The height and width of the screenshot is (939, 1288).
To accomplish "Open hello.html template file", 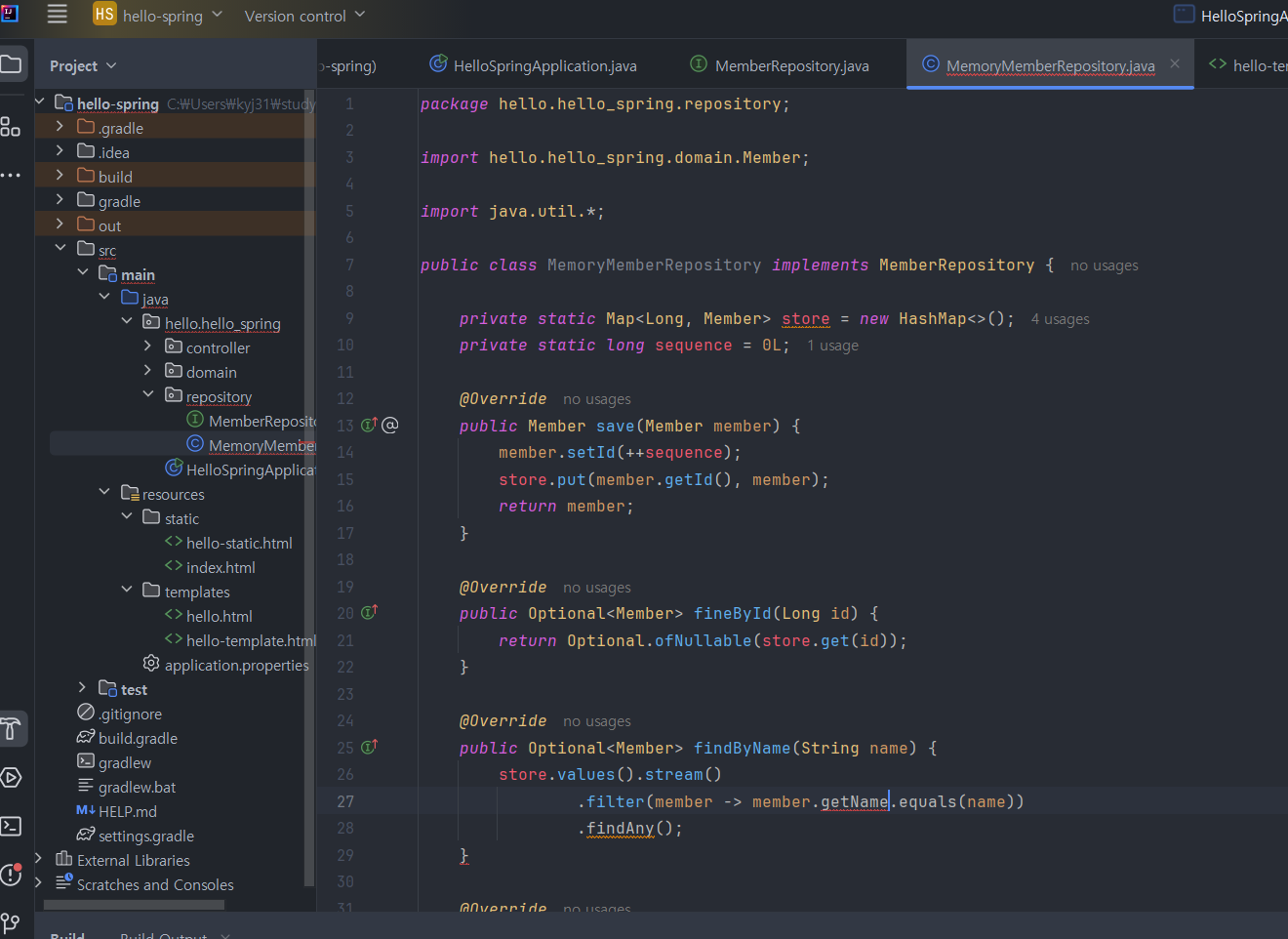I will pos(208,616).
